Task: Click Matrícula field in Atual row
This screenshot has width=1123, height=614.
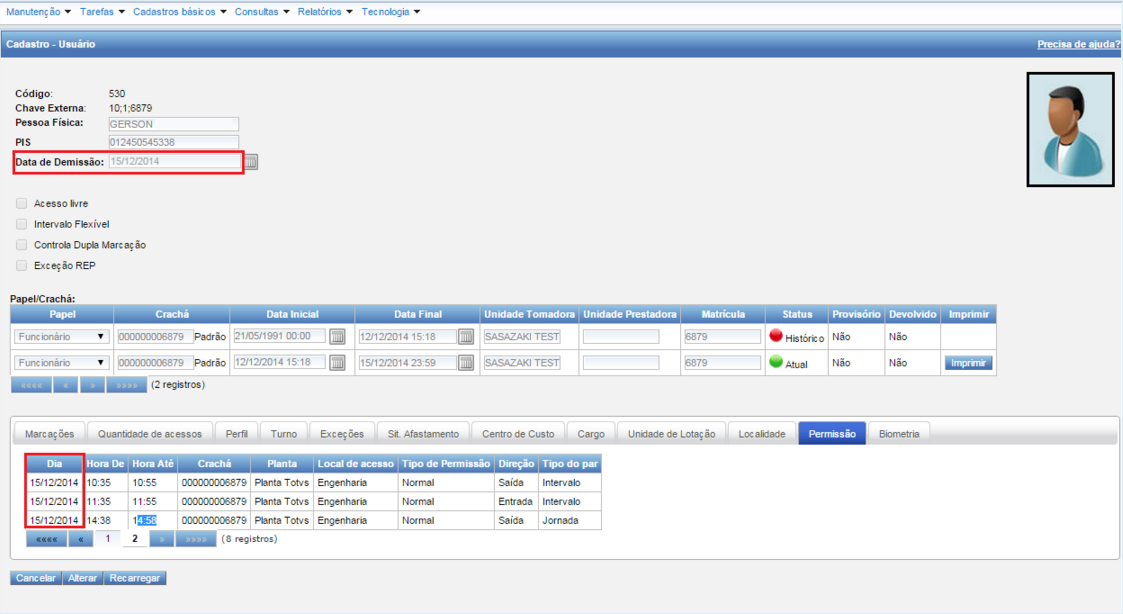Action: pos(722,363)
